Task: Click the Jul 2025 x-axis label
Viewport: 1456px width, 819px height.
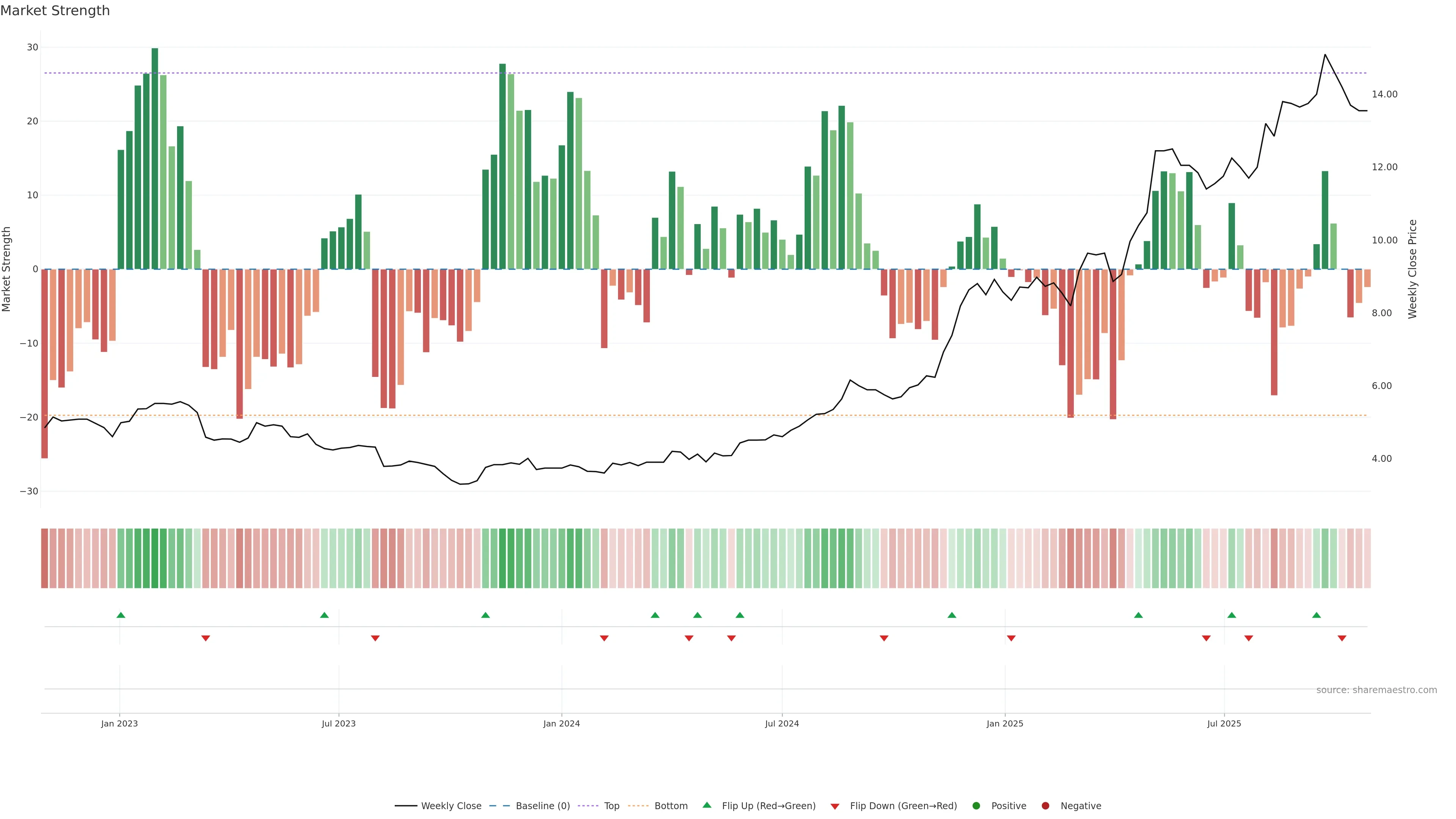Action: tap(1224, 723)
